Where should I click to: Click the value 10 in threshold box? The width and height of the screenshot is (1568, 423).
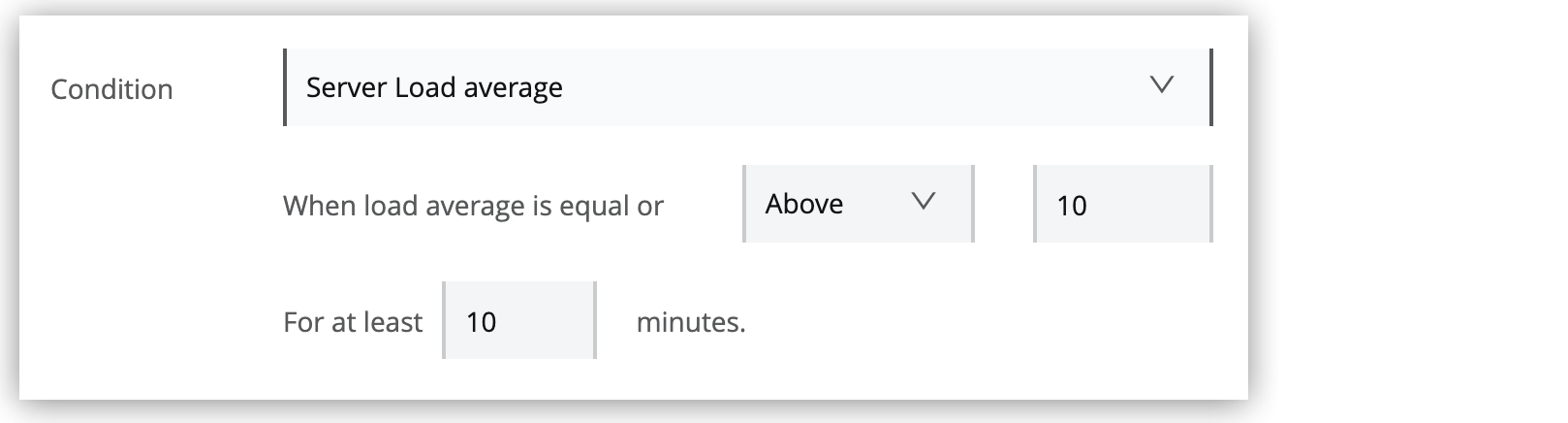point(1071,206)
